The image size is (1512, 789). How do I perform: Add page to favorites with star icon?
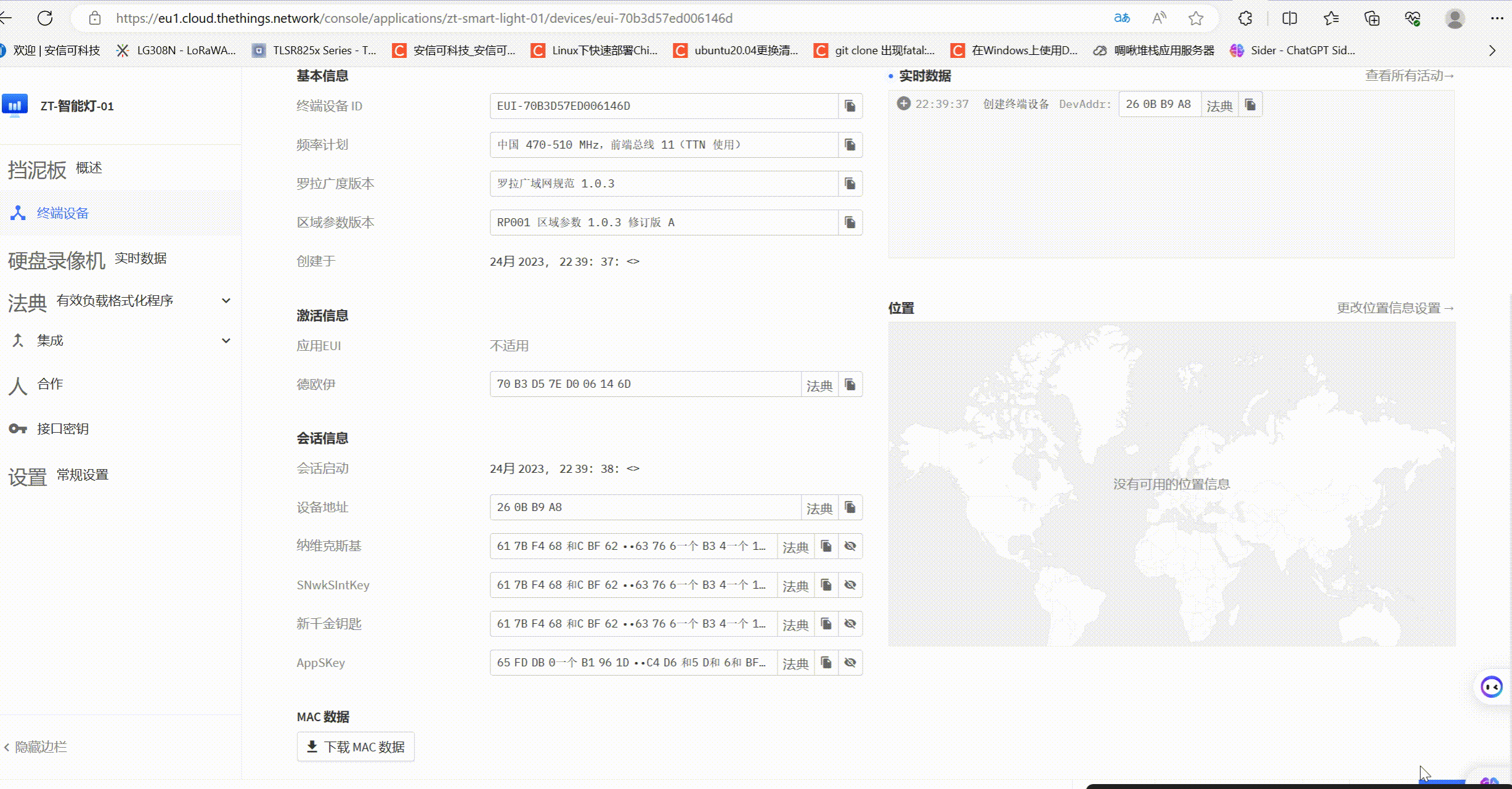click(1196, 18)
